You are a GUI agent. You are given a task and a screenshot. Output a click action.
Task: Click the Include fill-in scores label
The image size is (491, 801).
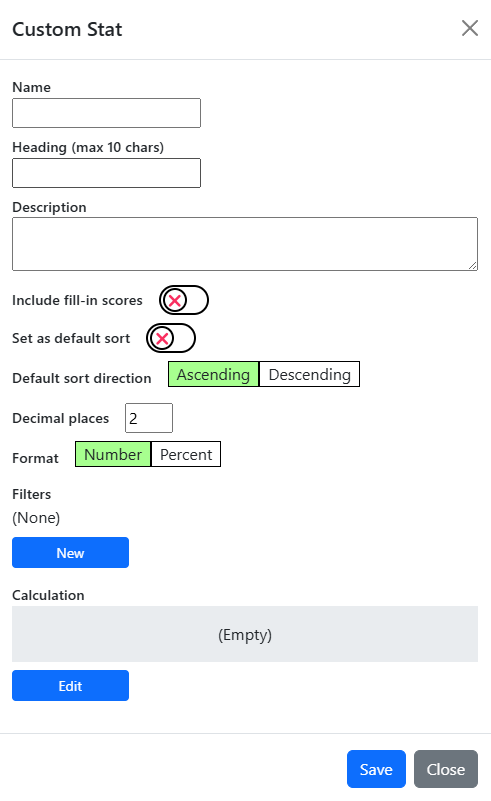(x=77, y=300)
